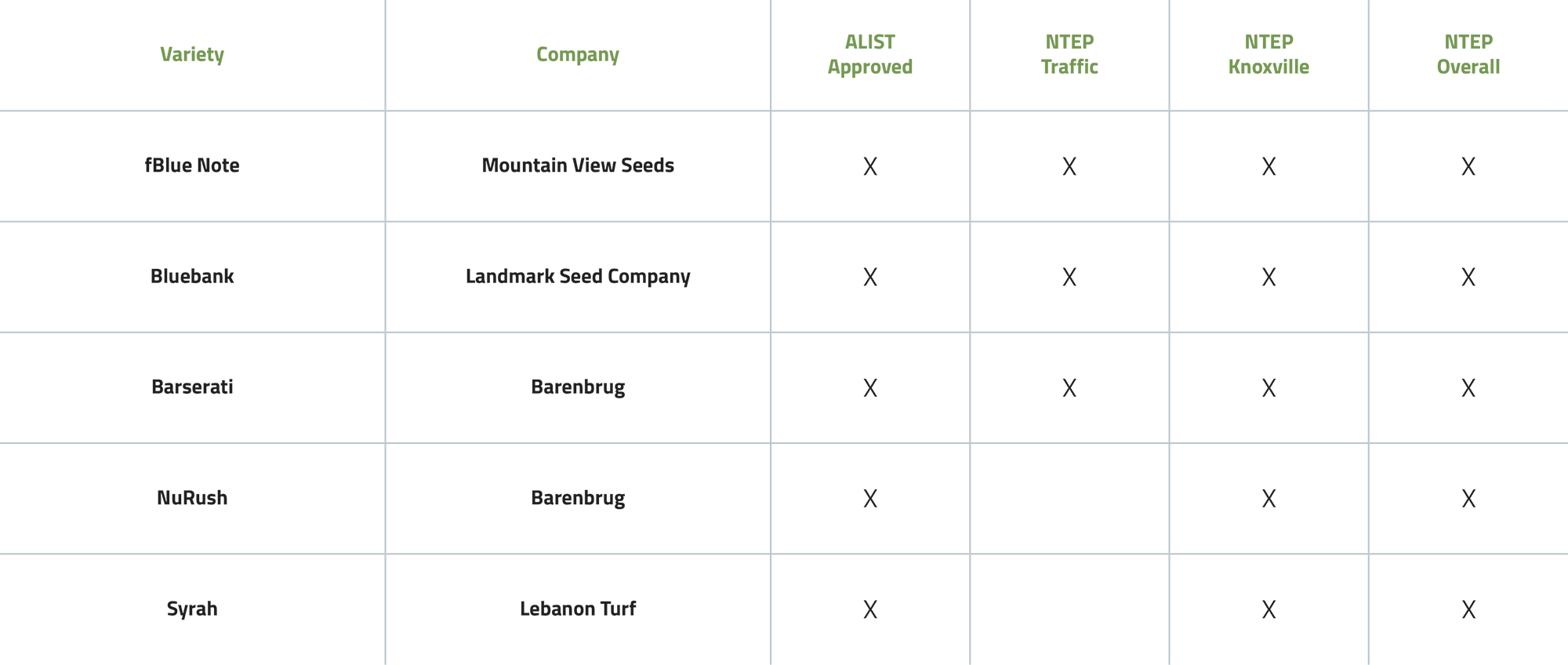Select the Bluebank variety cell
Viewport: 1568px width, 665px height.
coord(192,276)
